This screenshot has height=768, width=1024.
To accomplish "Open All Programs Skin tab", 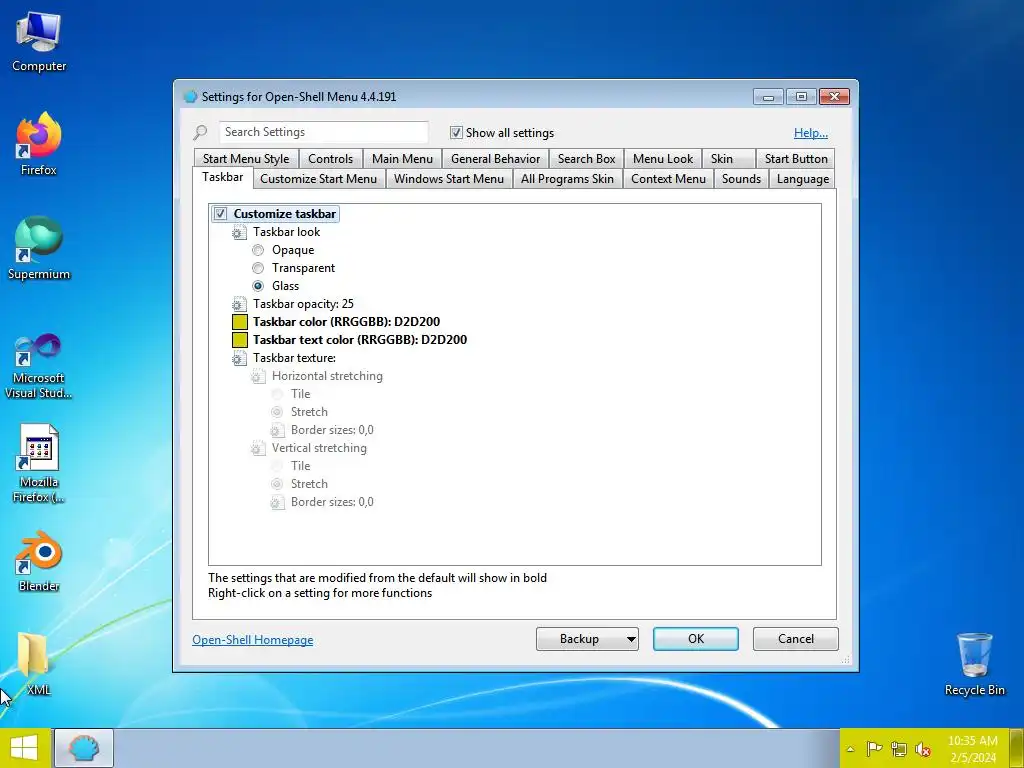I will [x=568, y=179].
